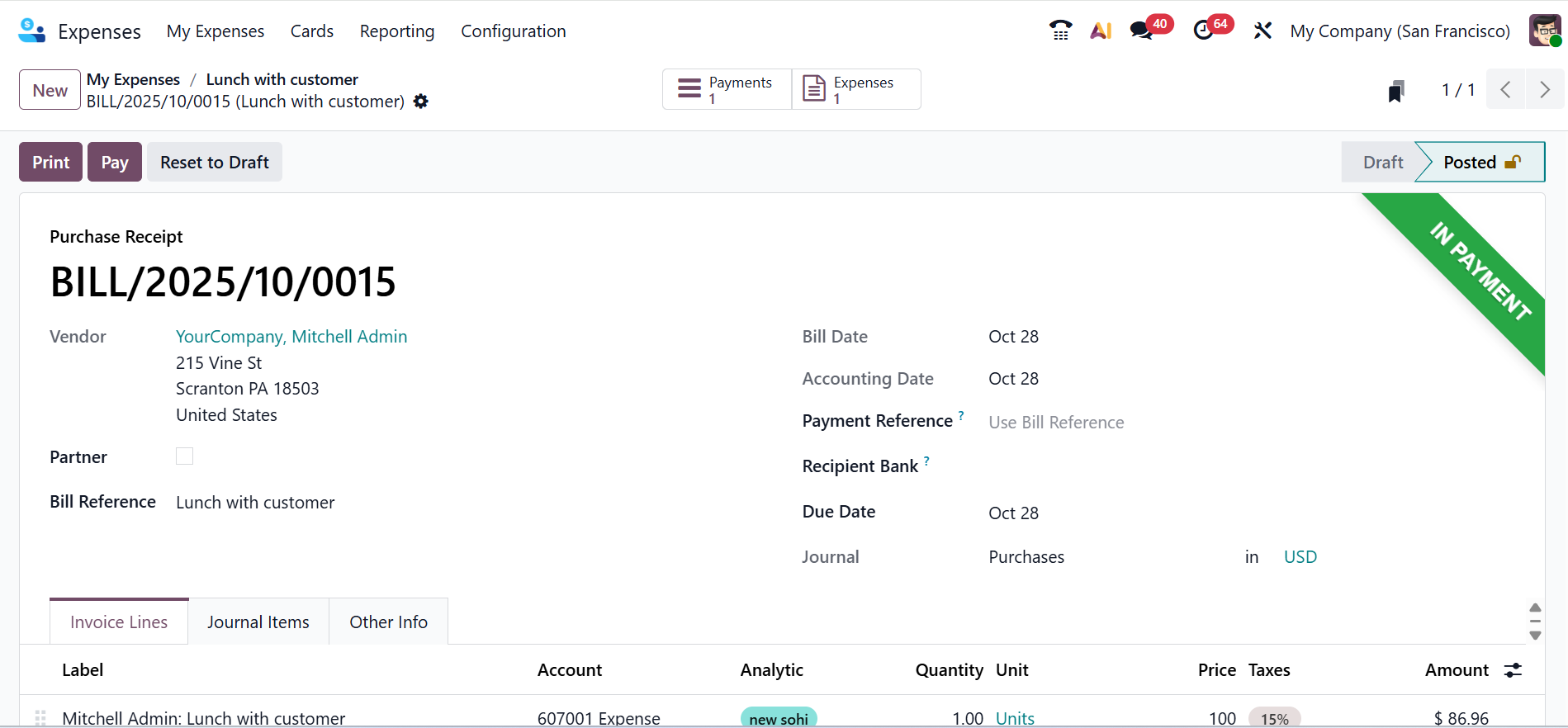1568x728 pixels.
Task: Switch to the Journal Items tab
Action: click(x=258, y=622)
